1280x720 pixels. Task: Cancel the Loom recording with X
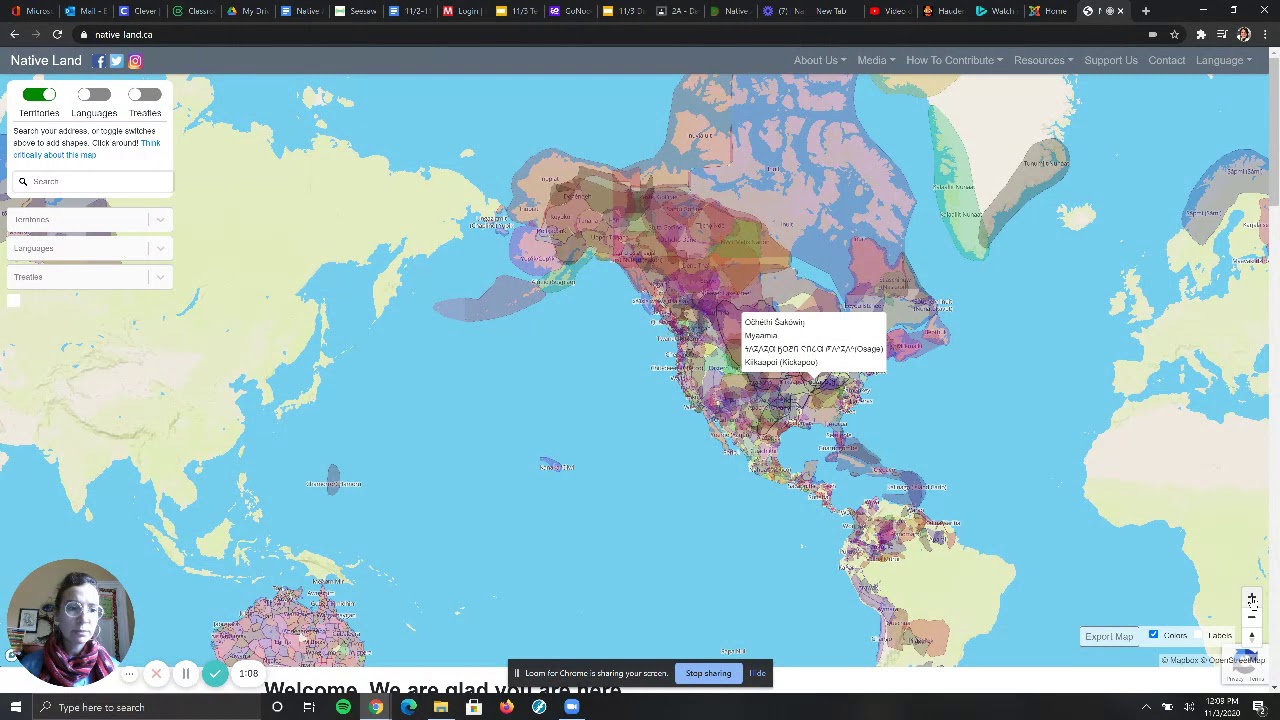[156, 674]
